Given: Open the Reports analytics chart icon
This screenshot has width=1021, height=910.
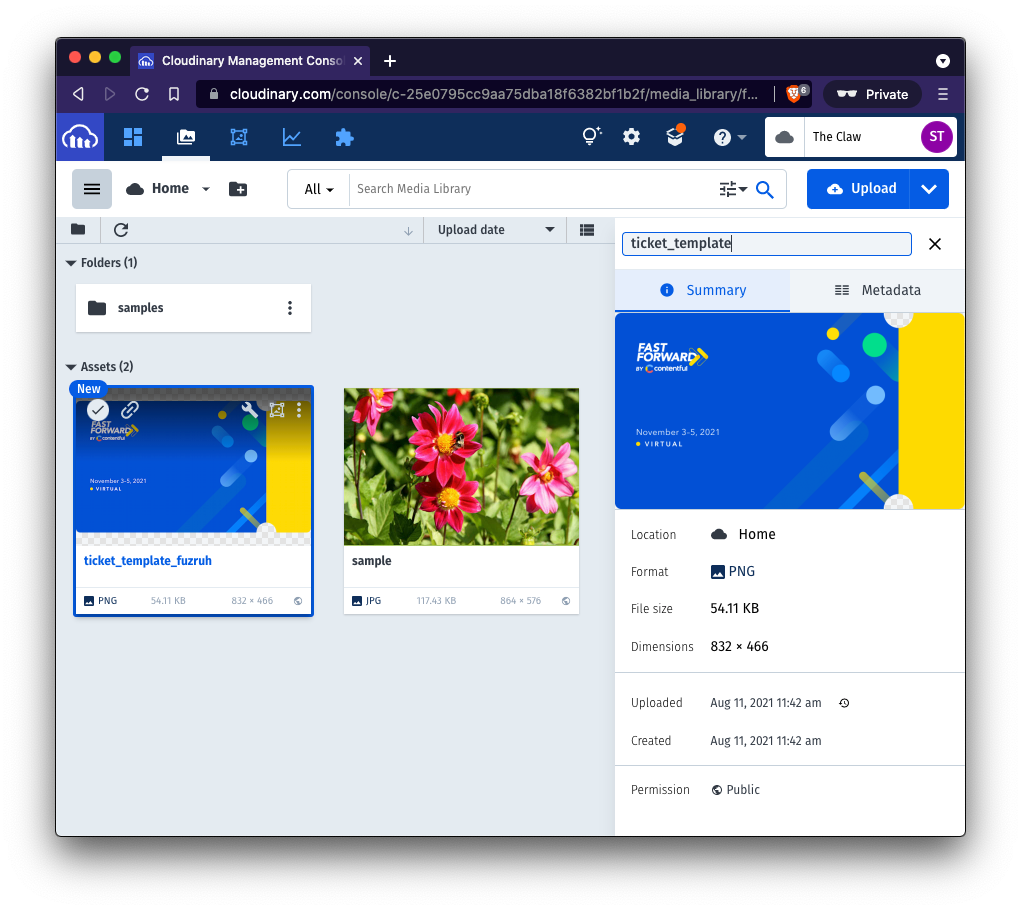Looking at the screenshot, I should point(291,137).
